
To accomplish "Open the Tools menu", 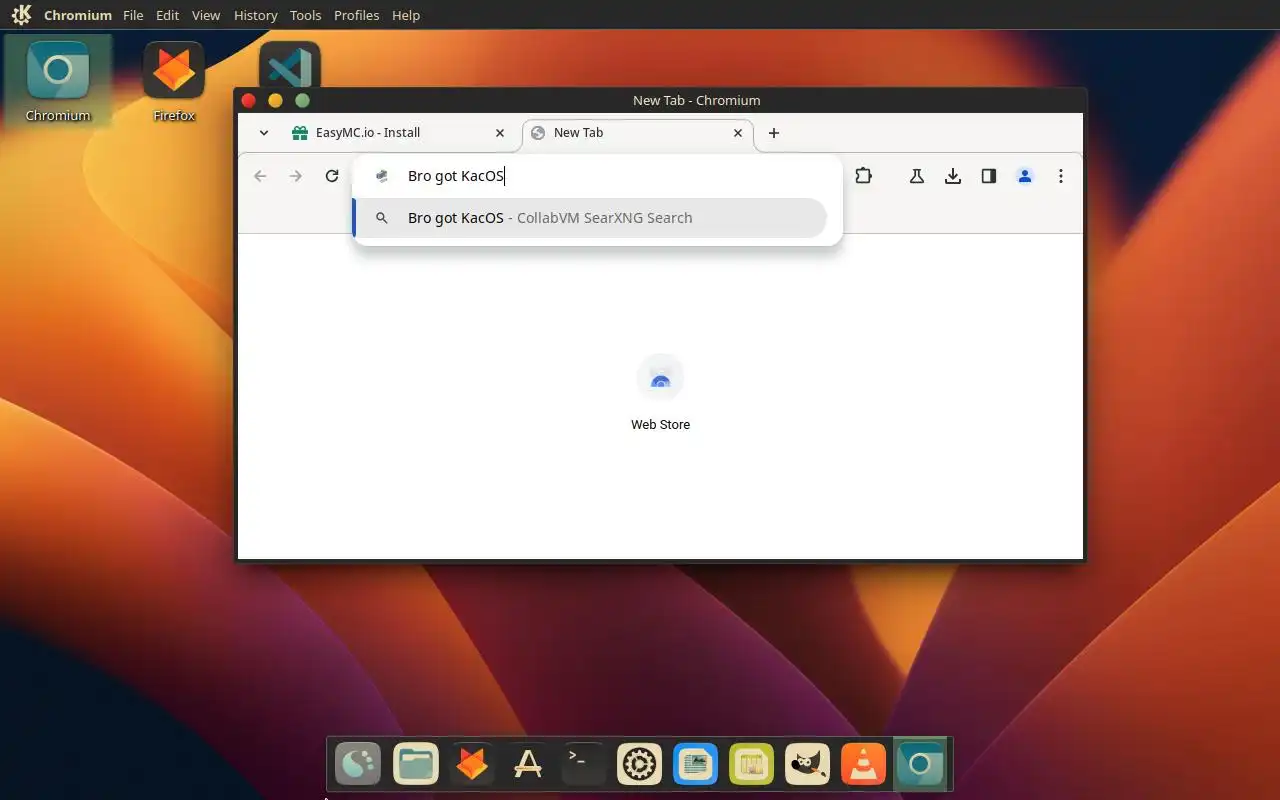I will point(305,15).
